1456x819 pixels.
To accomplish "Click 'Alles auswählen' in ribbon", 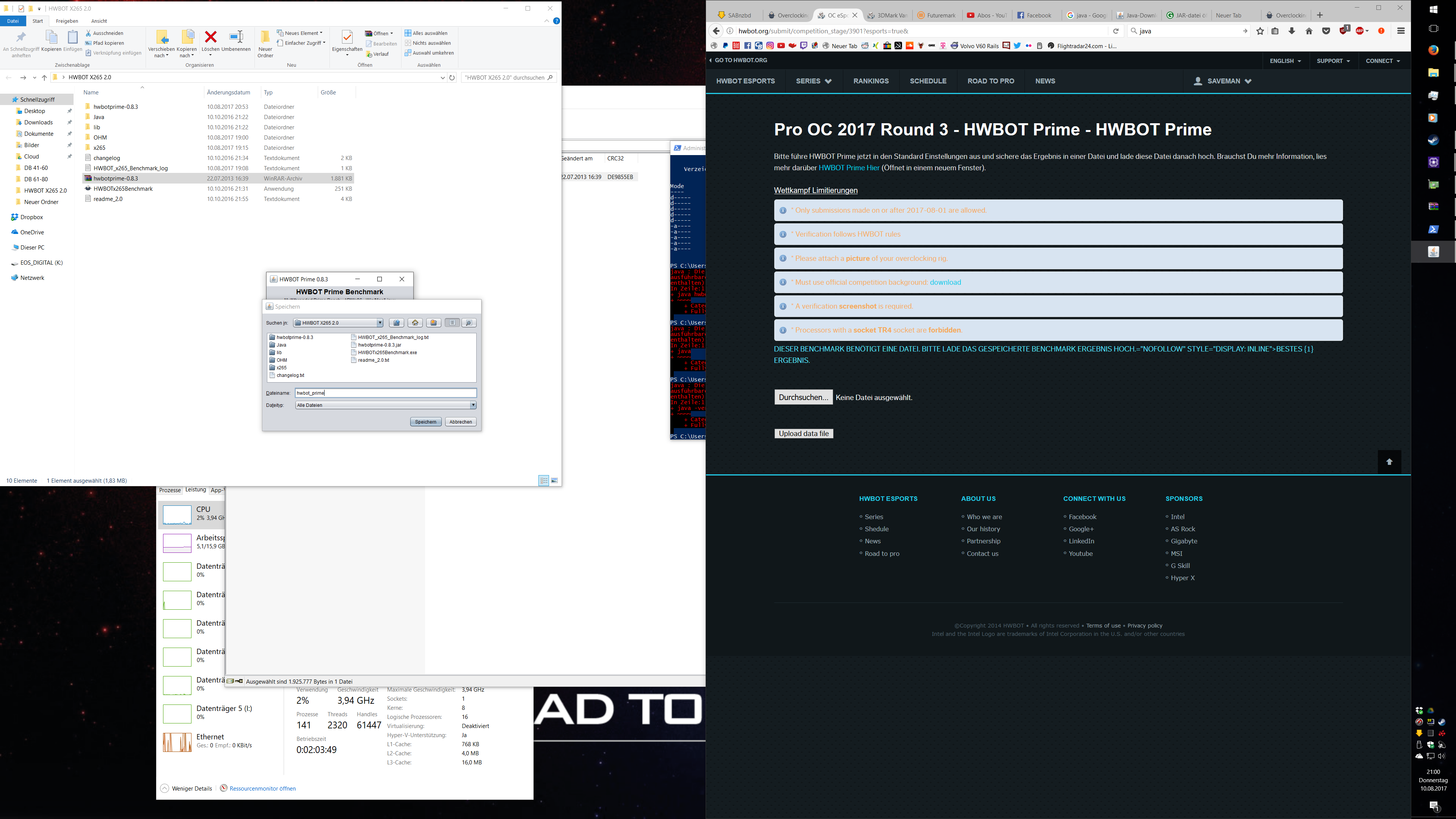I will (426, 33).
